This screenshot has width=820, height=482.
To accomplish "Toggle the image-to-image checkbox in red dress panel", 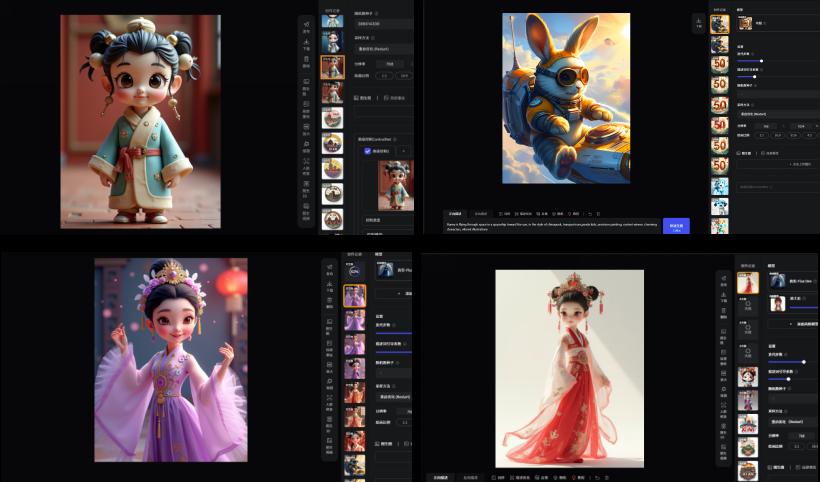I will (769, 466).
